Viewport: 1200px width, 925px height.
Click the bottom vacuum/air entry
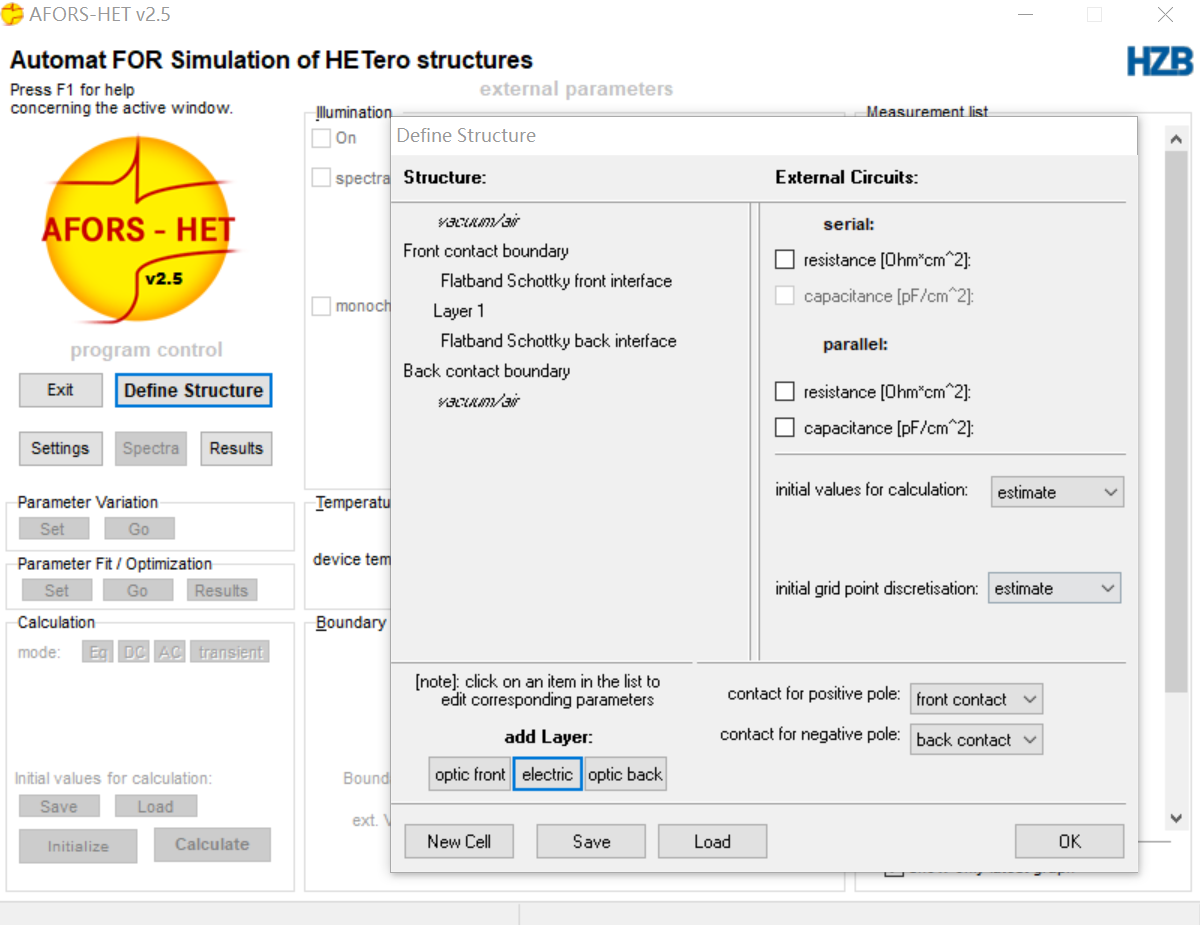(x=478, y=401)
